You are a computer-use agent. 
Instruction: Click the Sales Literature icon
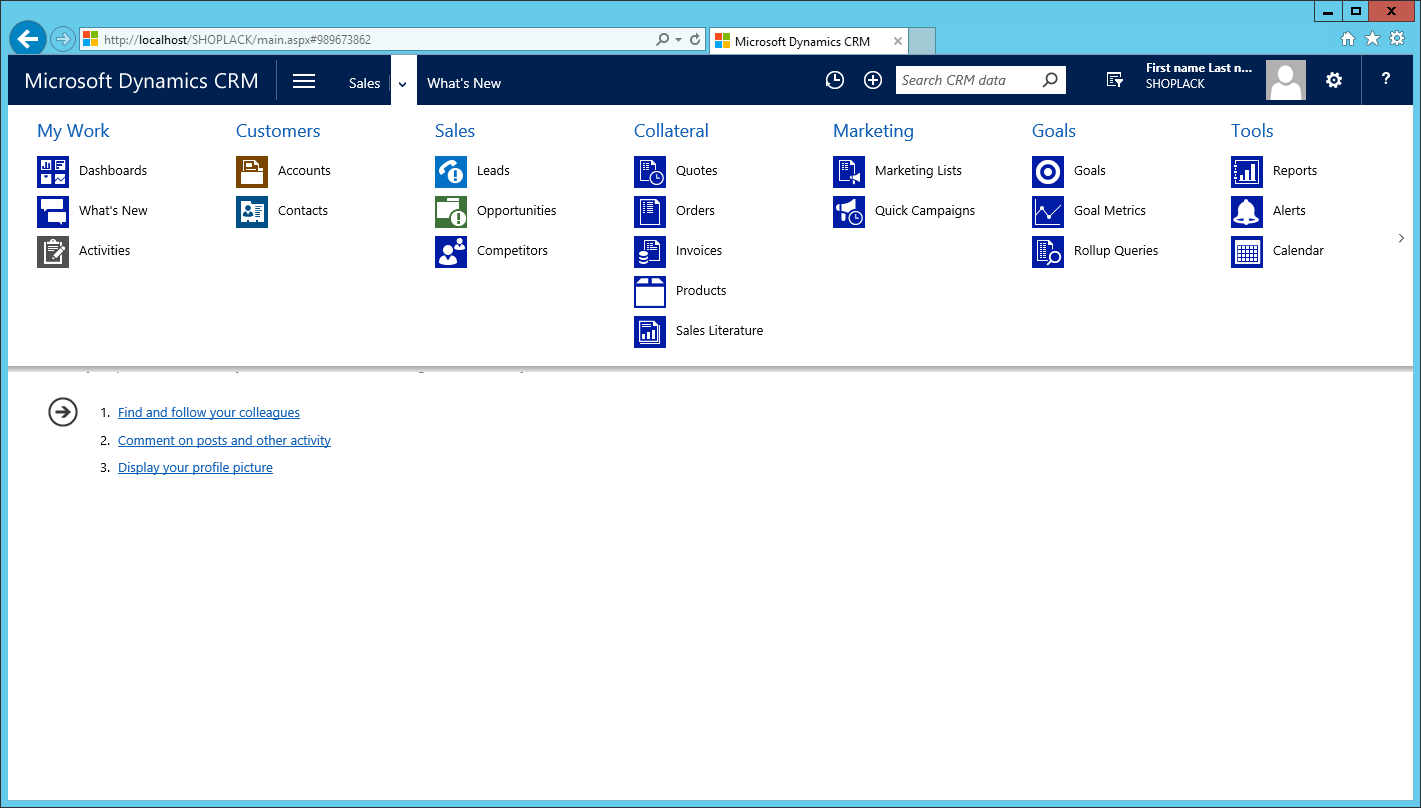coord(650,332)
